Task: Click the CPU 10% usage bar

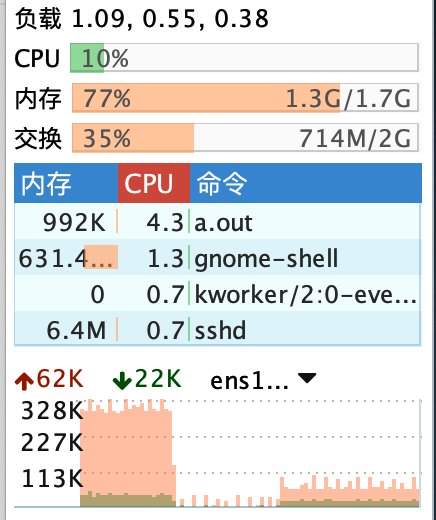Action: click(x=244, y=58)
